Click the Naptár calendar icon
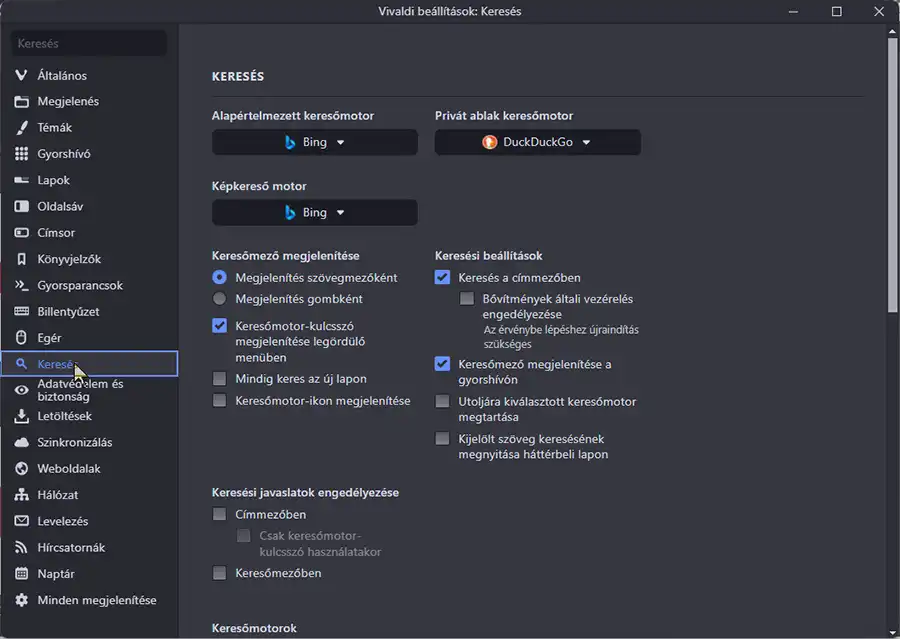Image resolution: width=900 pixels, height=639 pixels. 21,574
